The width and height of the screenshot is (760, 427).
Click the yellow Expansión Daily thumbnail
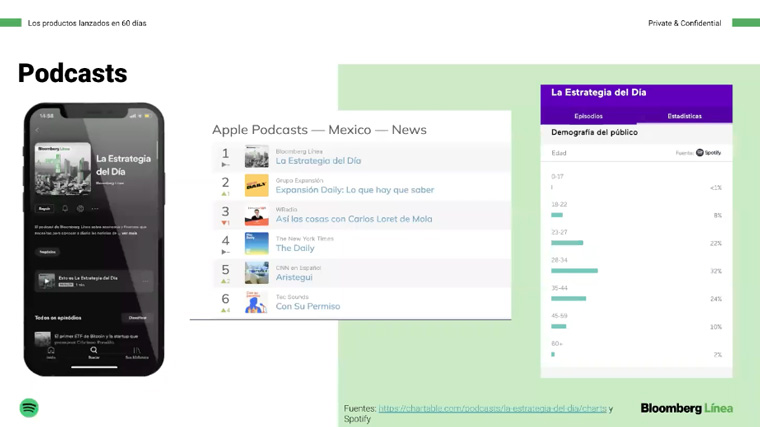[x=256, y=186]
